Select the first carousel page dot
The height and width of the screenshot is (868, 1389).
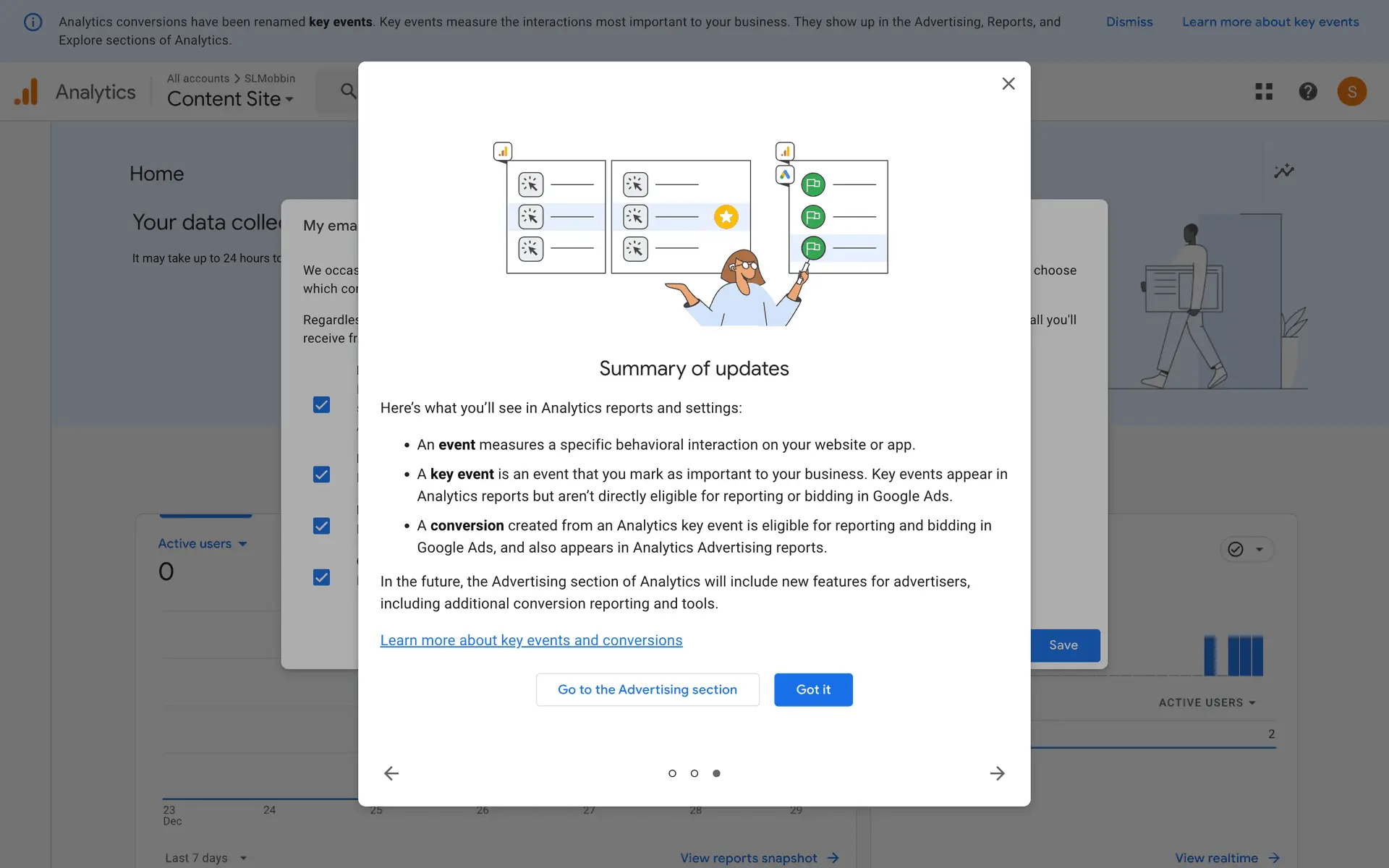tap(672, 773)
